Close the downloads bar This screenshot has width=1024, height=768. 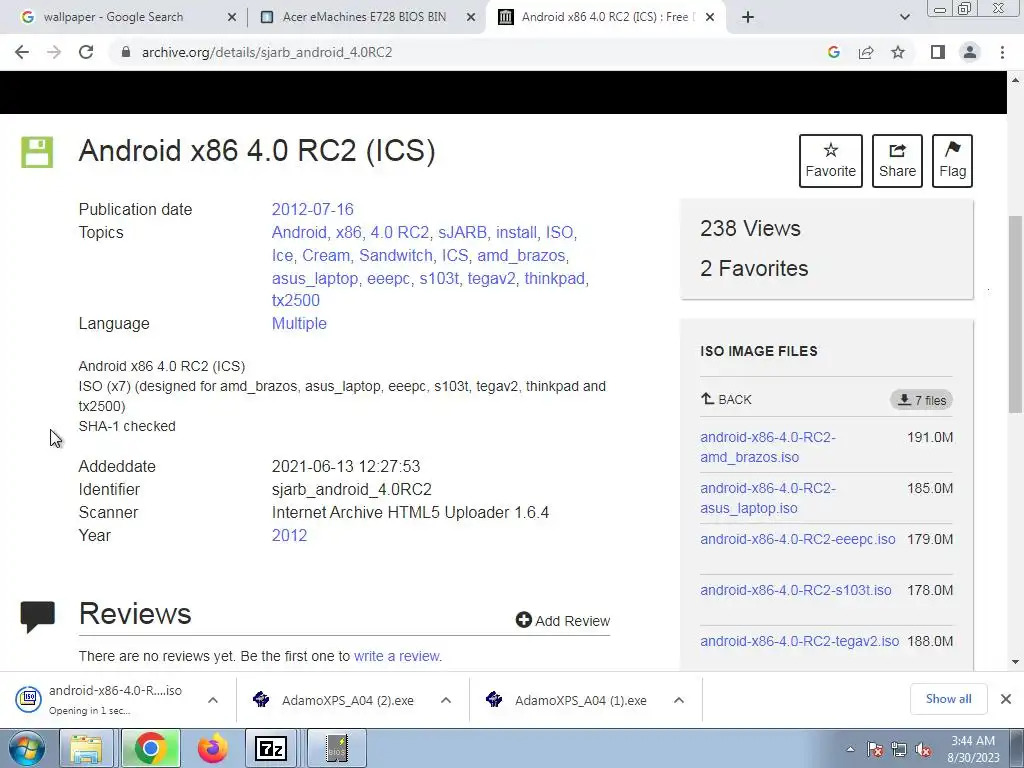point(1006,699)
